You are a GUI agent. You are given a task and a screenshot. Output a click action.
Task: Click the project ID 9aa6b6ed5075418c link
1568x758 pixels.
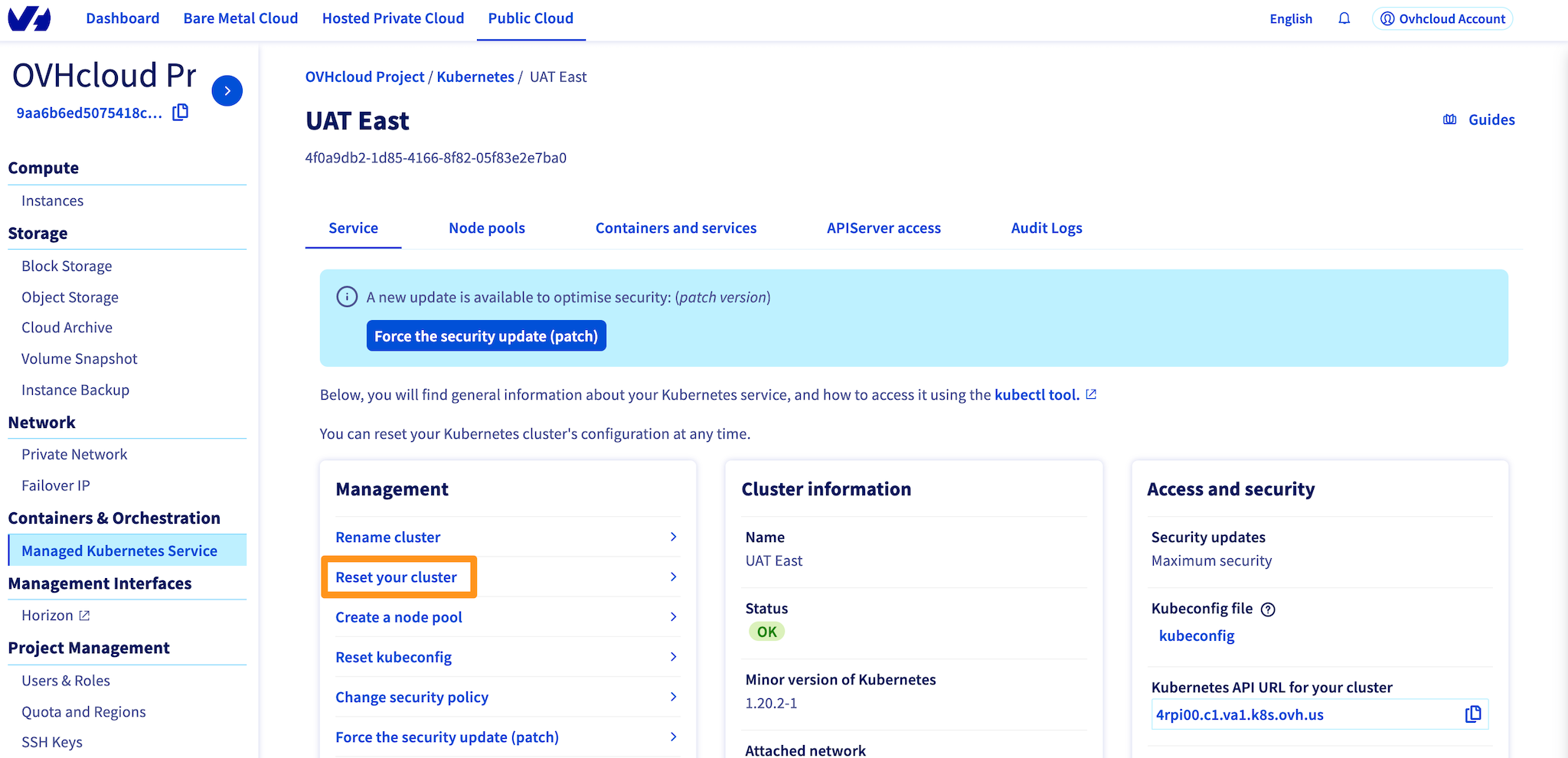coord(89,113)
